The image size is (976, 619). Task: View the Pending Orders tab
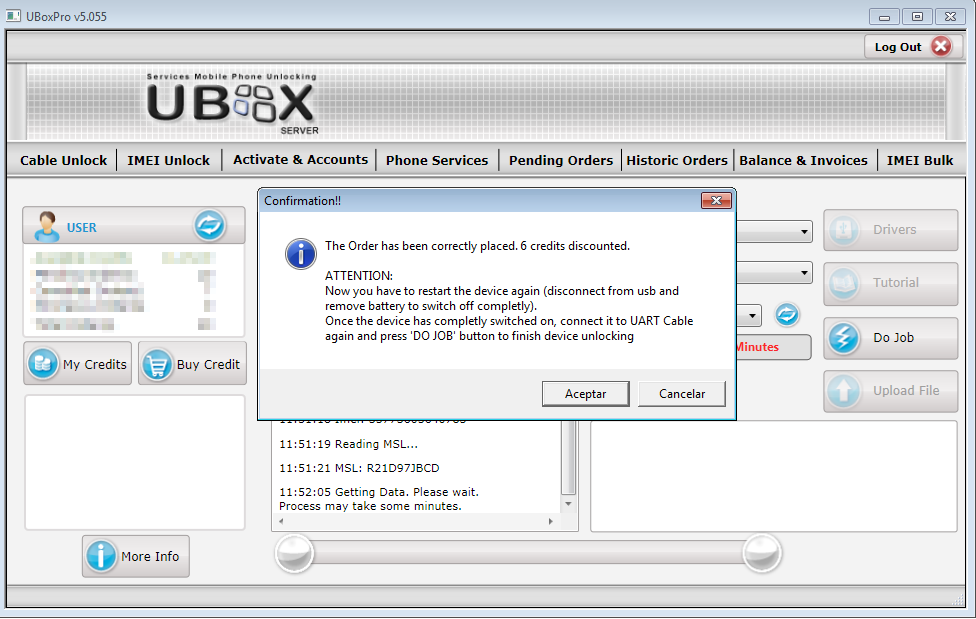[561, 160]
